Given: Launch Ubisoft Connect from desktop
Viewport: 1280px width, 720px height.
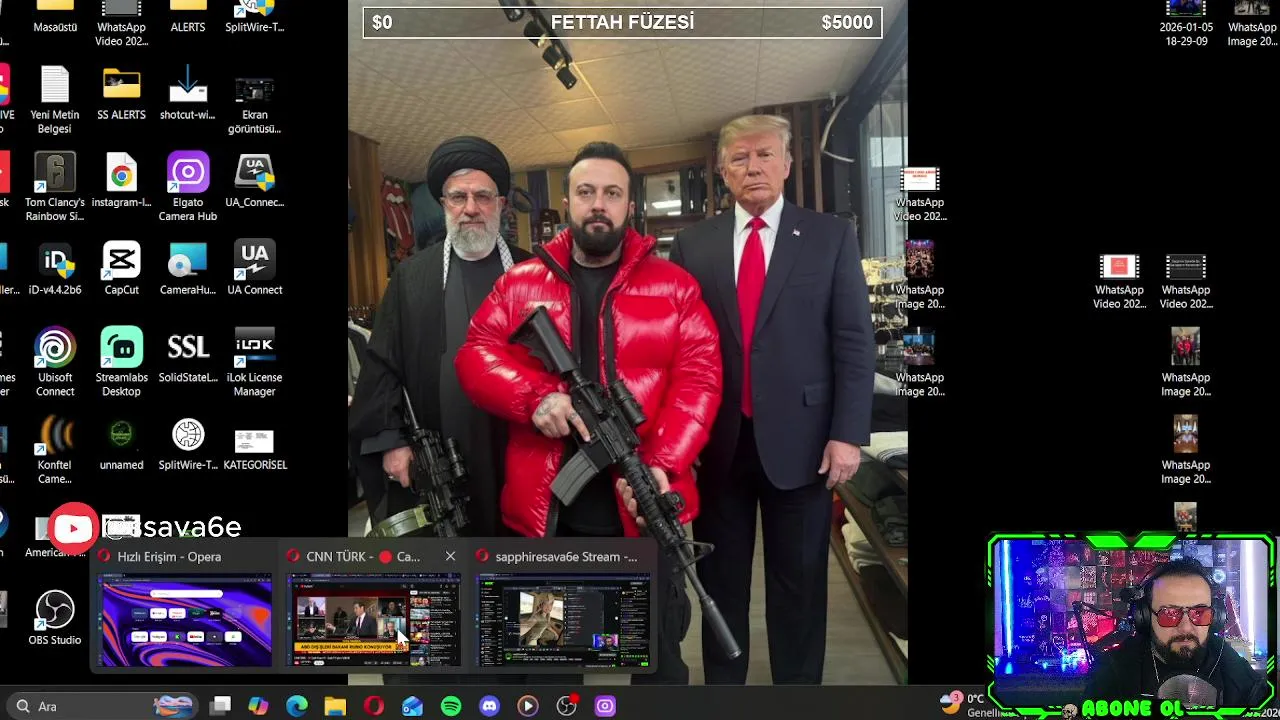Looking at the screenshot, I should click(x=55, y=362).
